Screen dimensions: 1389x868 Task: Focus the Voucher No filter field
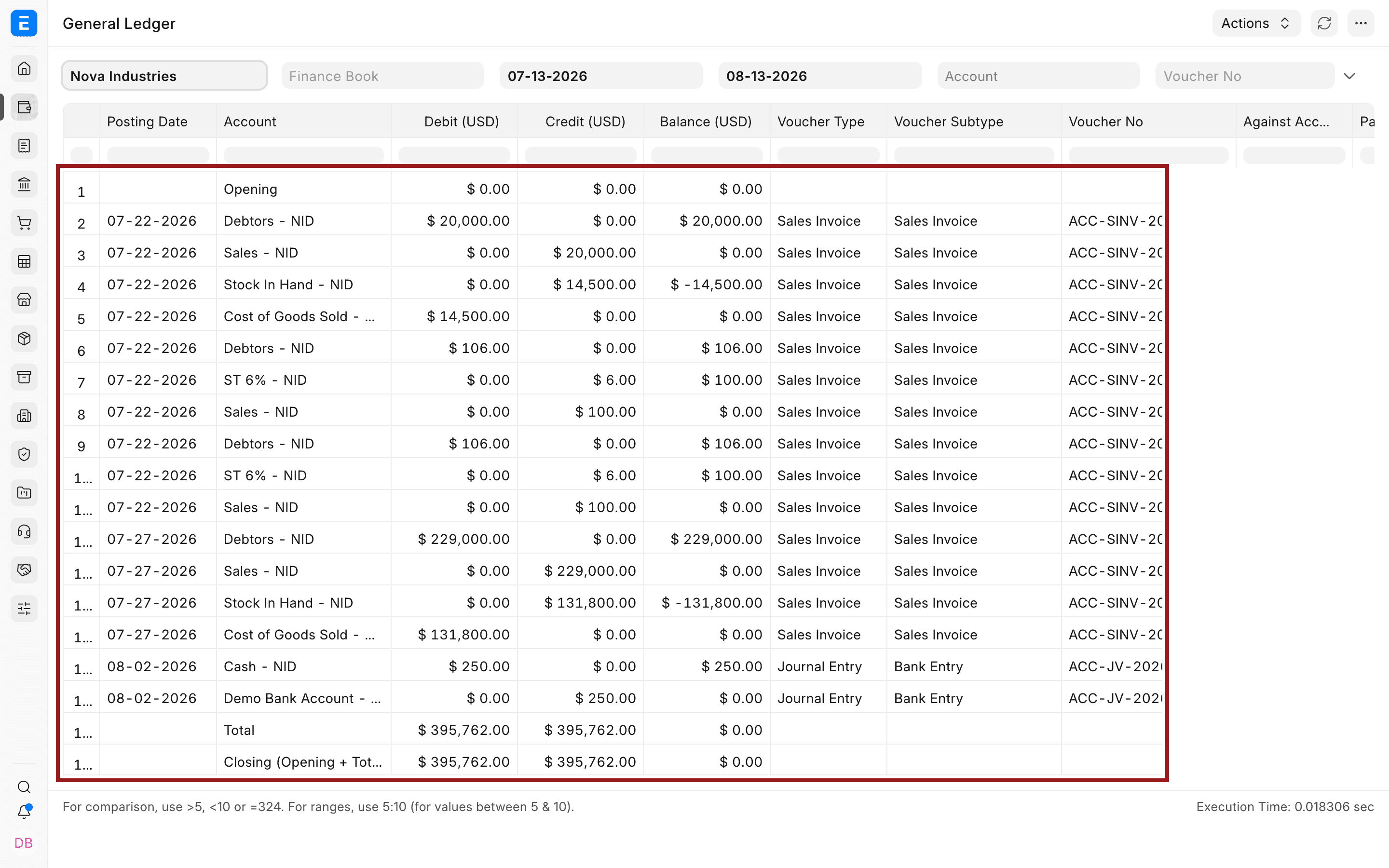pyautogui.click(x=1244, y=76)
